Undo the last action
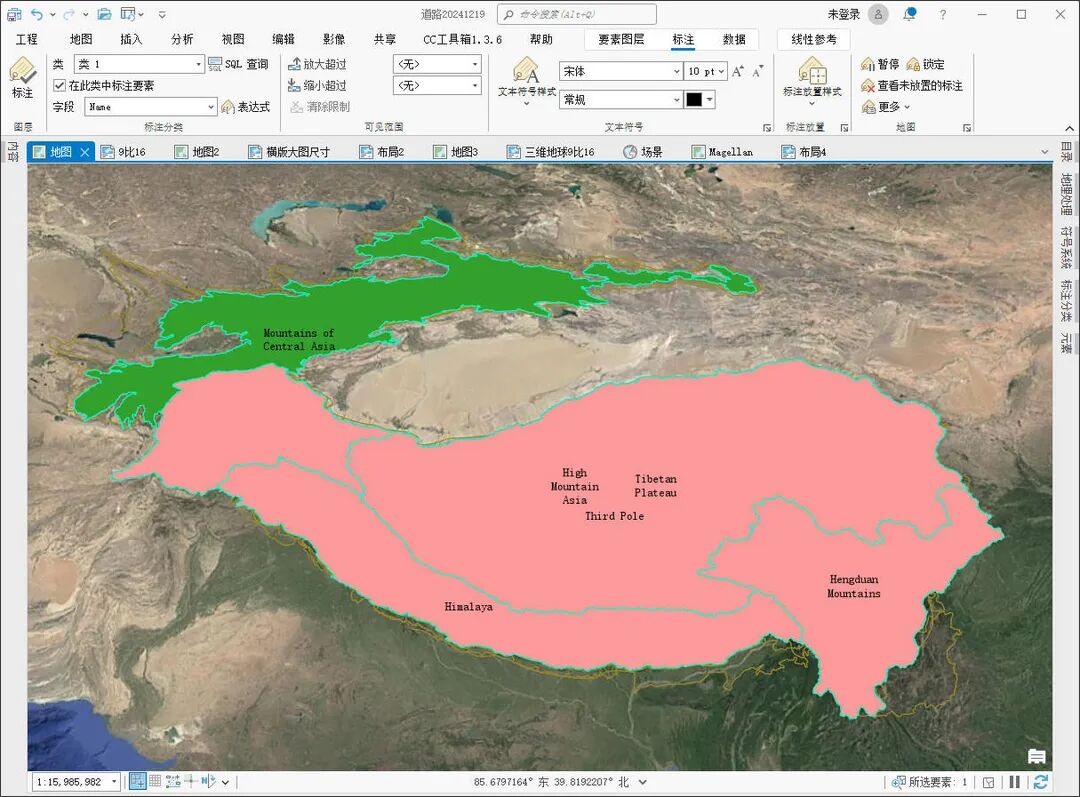 tap(37, 14)
